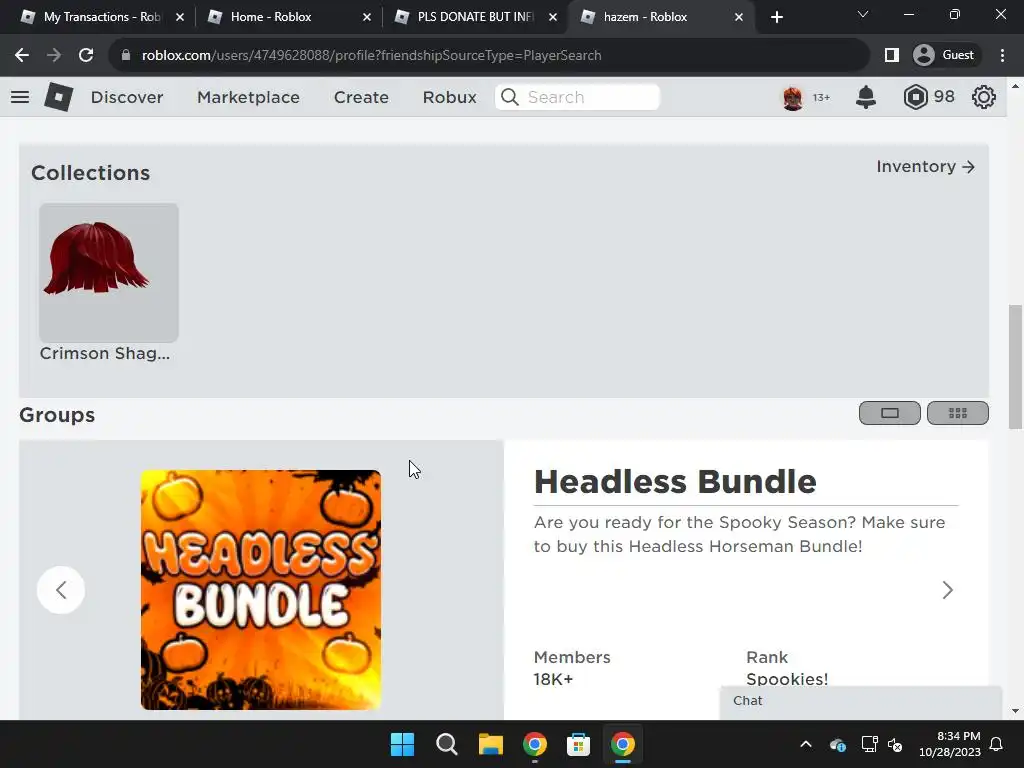The image size is (1024, 768).
Task: Close the Home - Roblox tab
Action: (367, 17)
